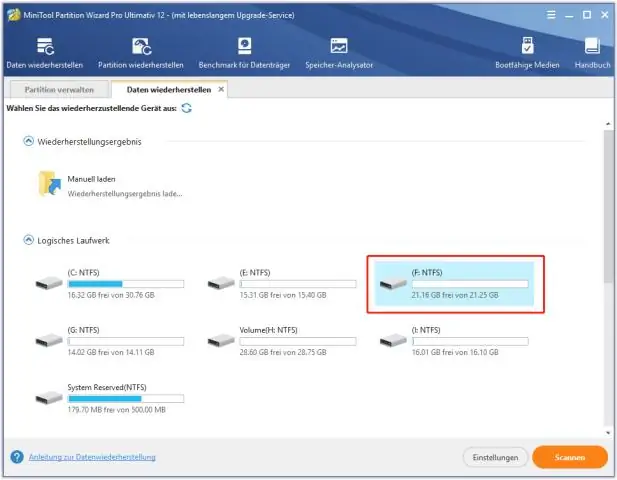Viewport: 617px width, 480px height.
Task: Click Wiederherstellungsergebnis lade... text
Action: coord(125,194)
